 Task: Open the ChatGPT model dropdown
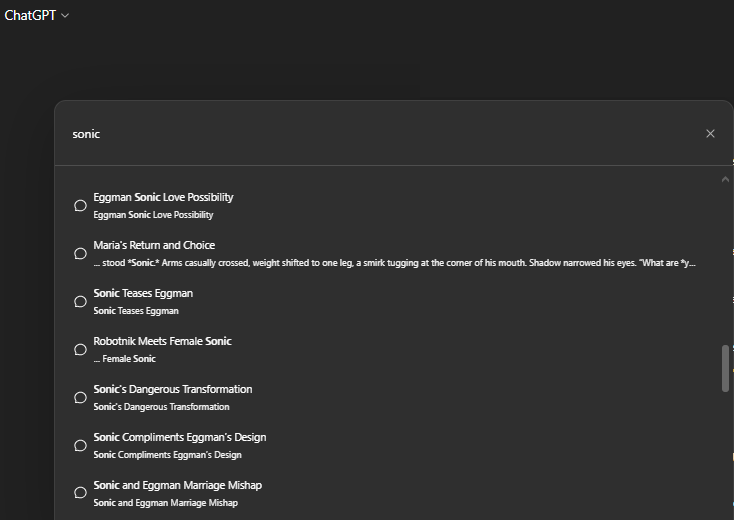pyautogui.click(x=37, y=15)
